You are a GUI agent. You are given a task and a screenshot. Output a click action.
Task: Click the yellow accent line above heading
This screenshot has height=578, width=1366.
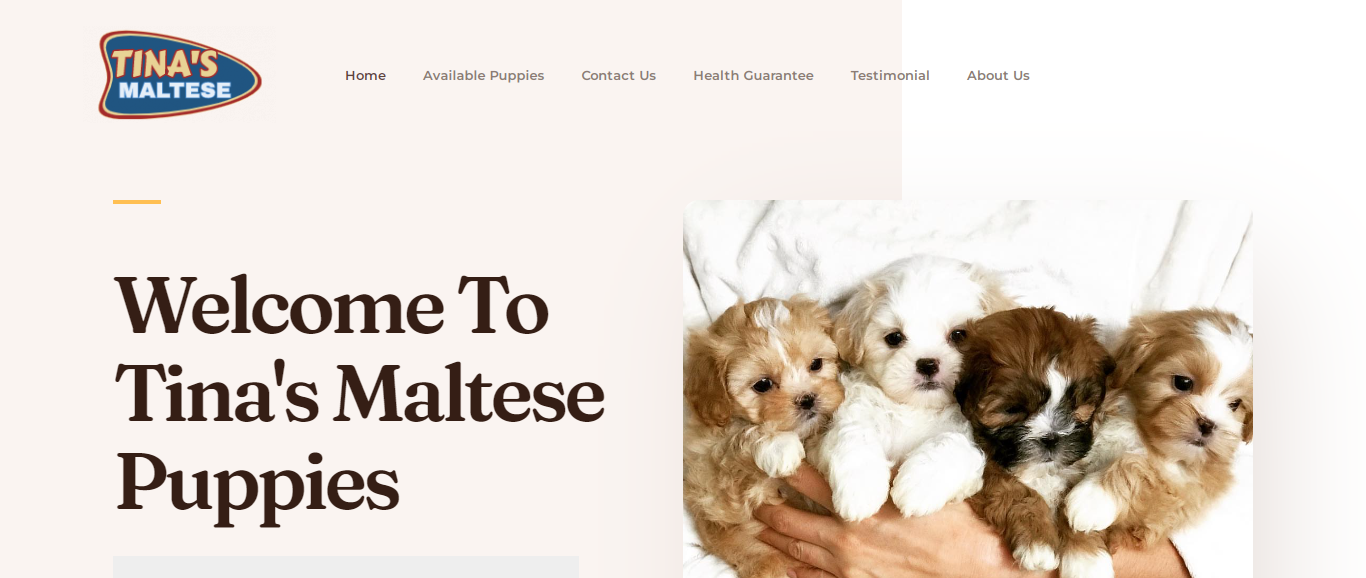137,202
